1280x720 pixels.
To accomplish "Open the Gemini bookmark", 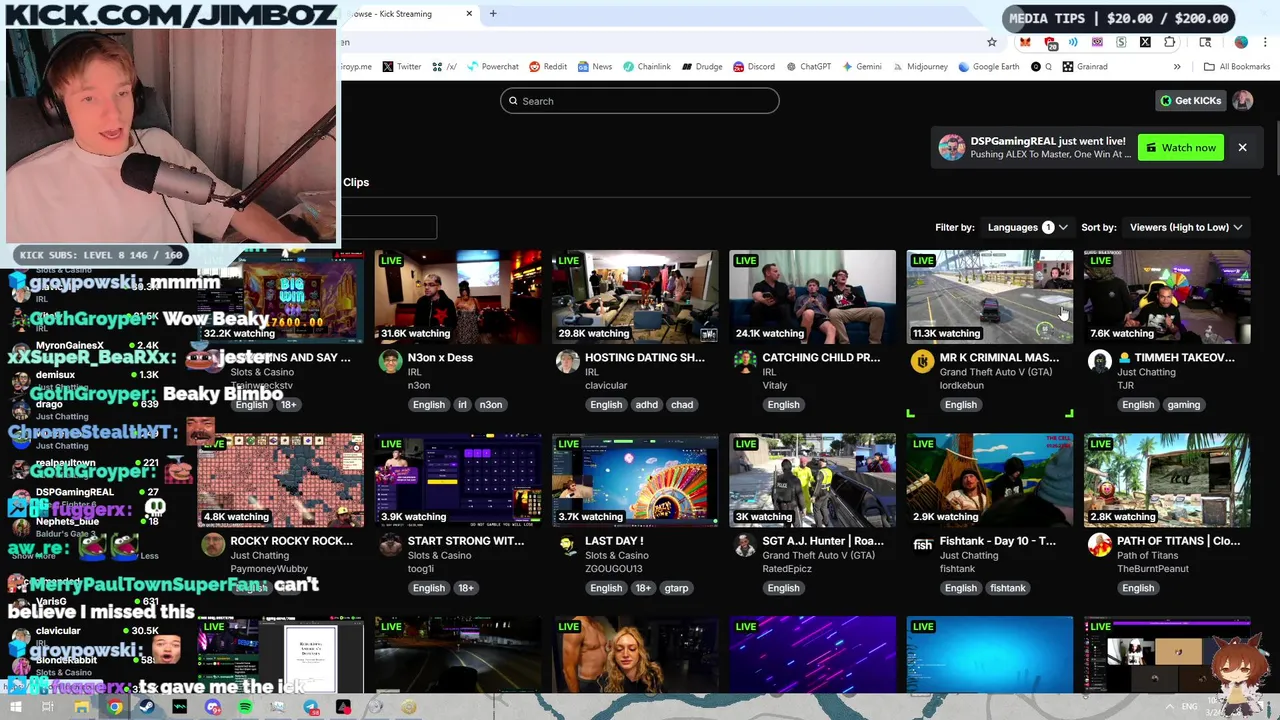I will [x=861, y=67].
